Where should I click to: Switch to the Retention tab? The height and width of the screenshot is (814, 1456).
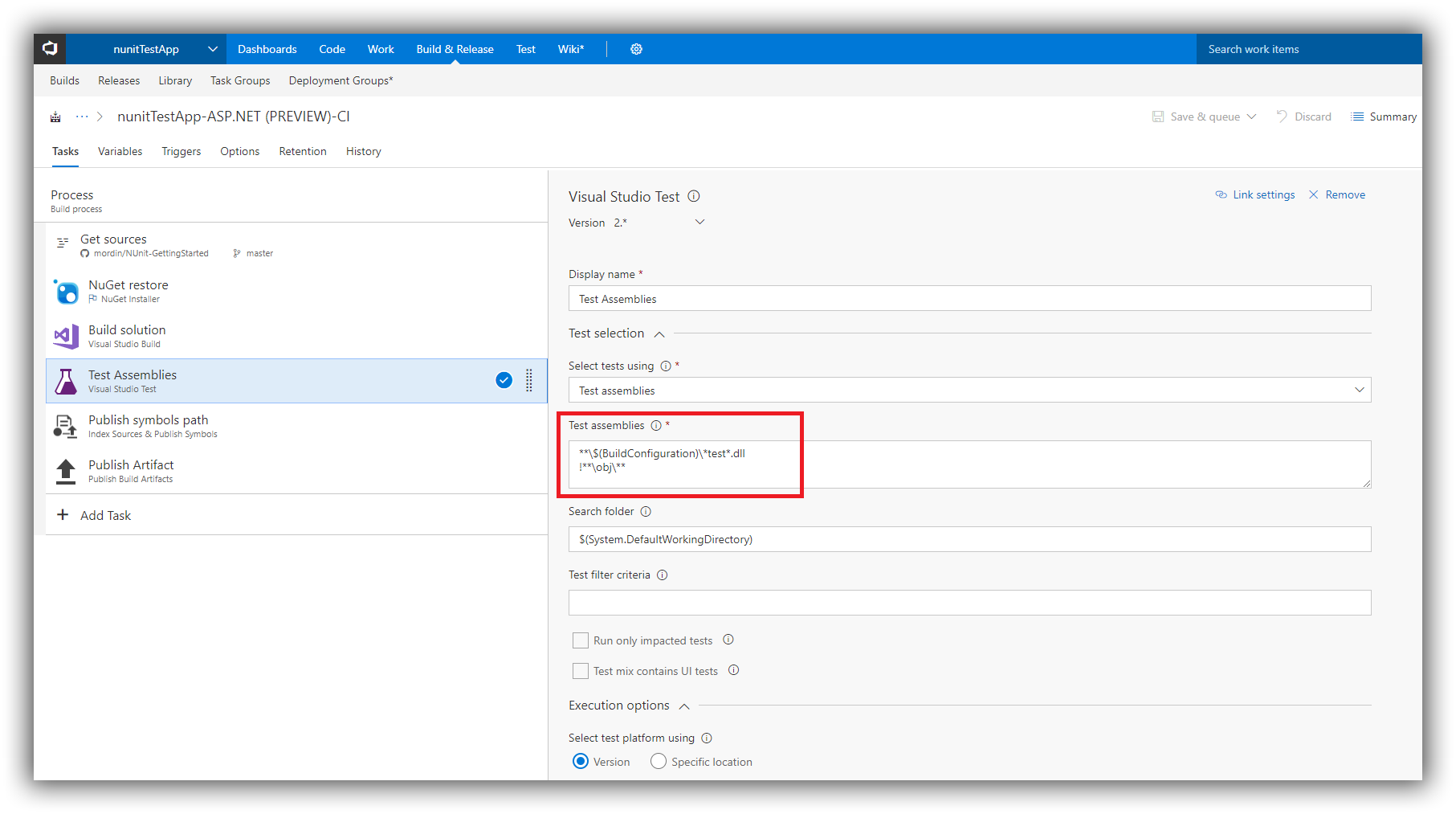click(303, 151)
